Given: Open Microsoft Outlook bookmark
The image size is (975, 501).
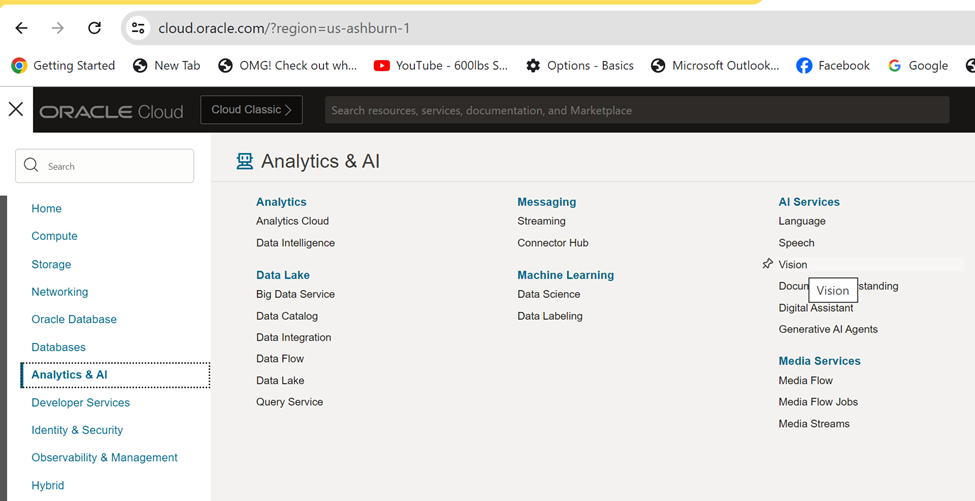Looking at the screenshot, I should (x=715, y=65).
